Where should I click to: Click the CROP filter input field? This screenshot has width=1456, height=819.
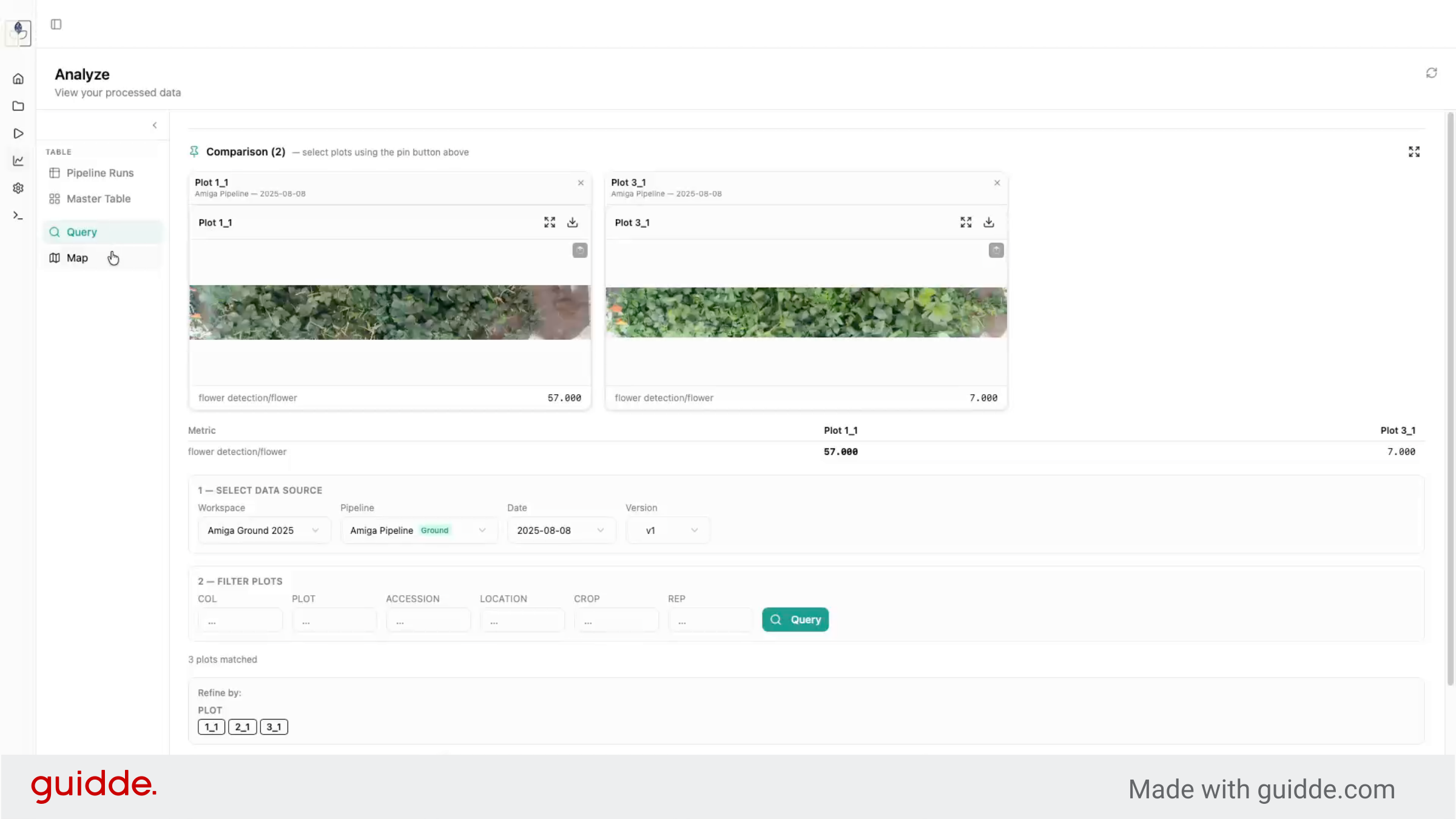pos(616,620)
